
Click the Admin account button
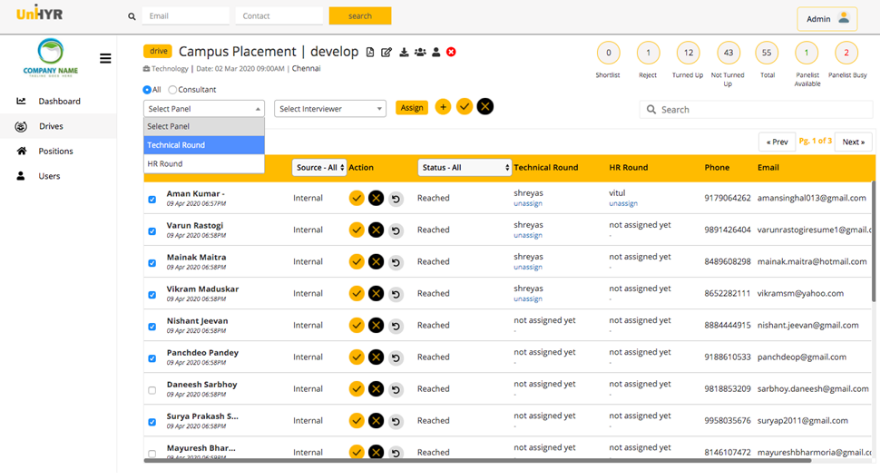827,19
